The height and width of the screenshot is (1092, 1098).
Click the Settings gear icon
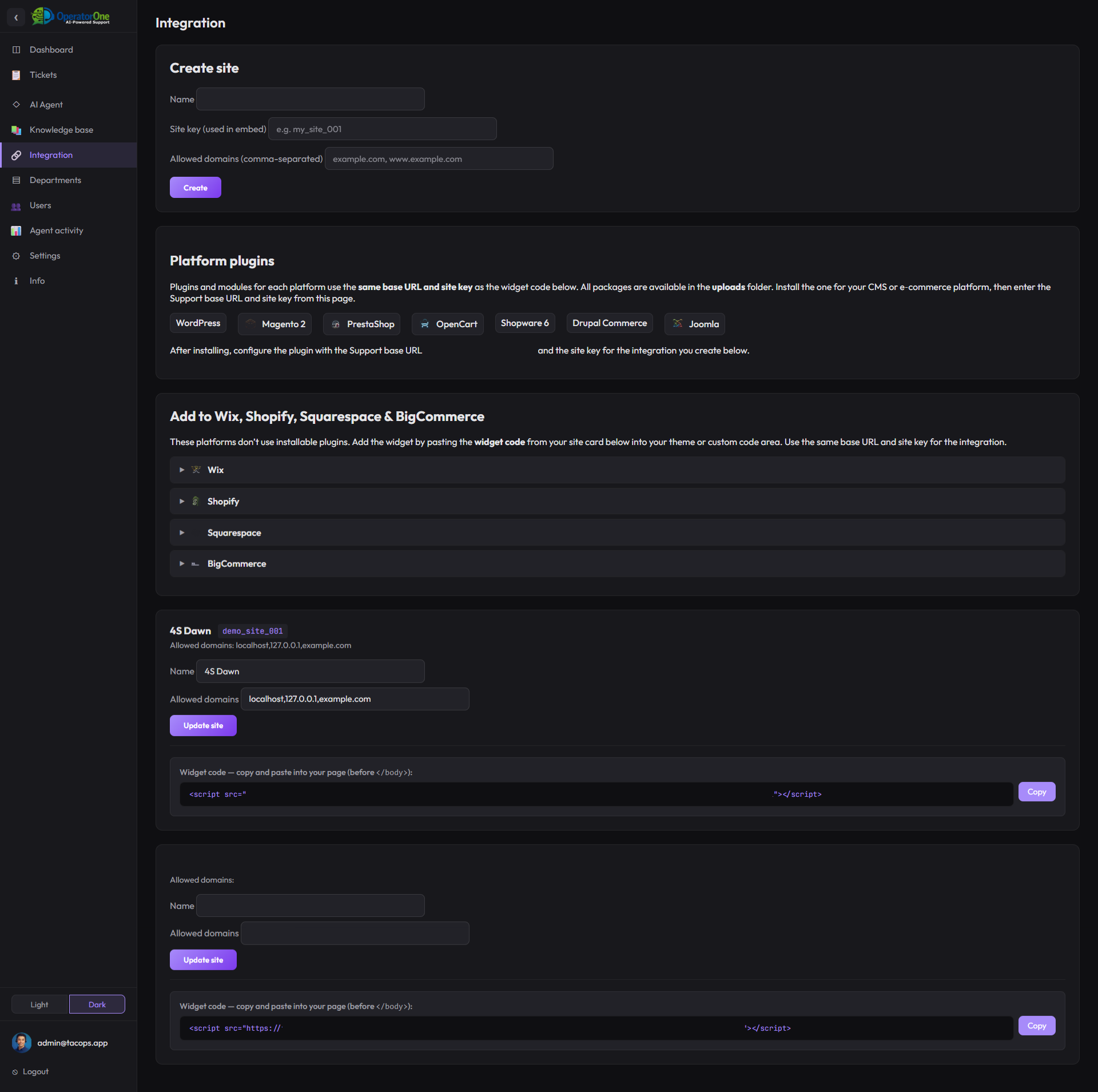(16, 256)
